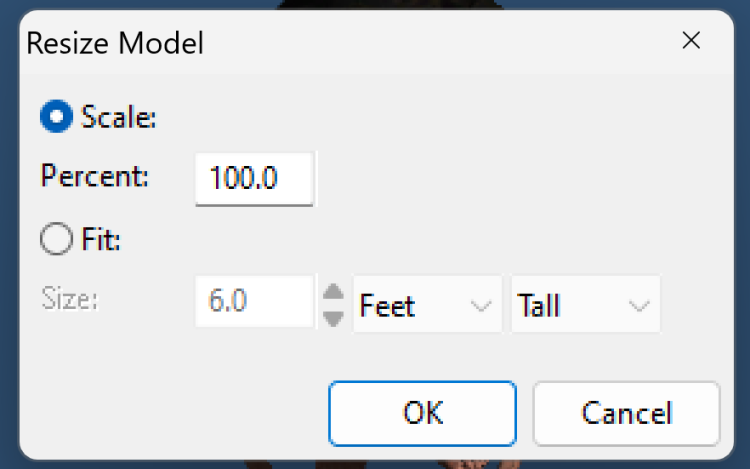750x469 pixels.
Task: Click the chevron arrow beside Feet
Action: pos(481,305)
